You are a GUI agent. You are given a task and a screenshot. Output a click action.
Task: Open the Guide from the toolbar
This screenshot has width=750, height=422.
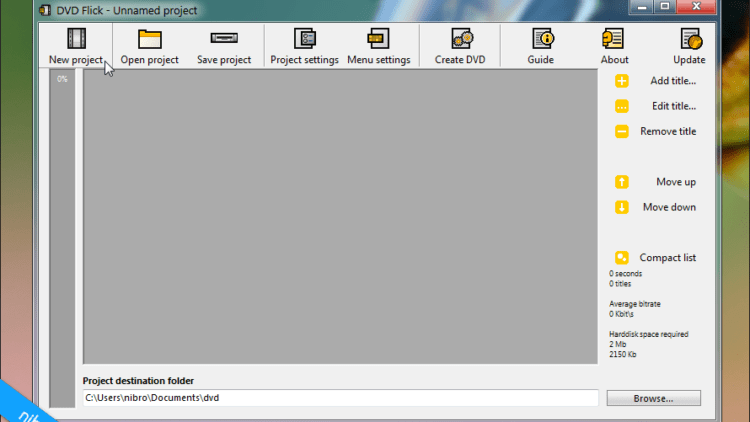tap(541, 39)
